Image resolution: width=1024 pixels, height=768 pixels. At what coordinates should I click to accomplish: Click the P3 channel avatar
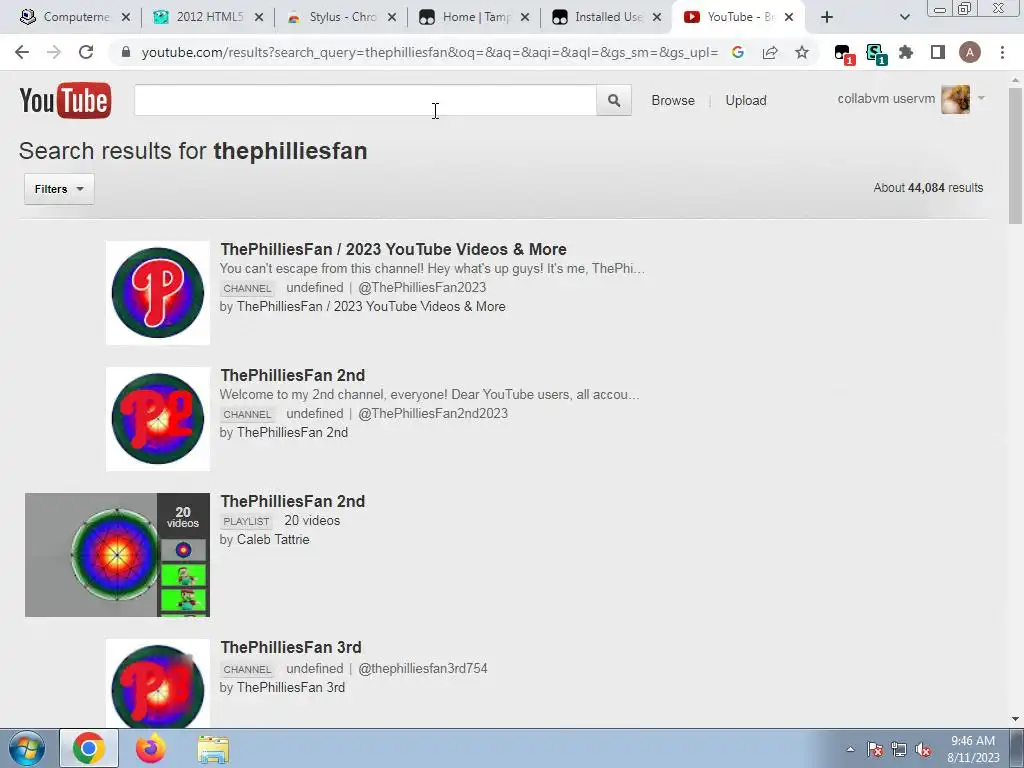[x=158, y=683]
